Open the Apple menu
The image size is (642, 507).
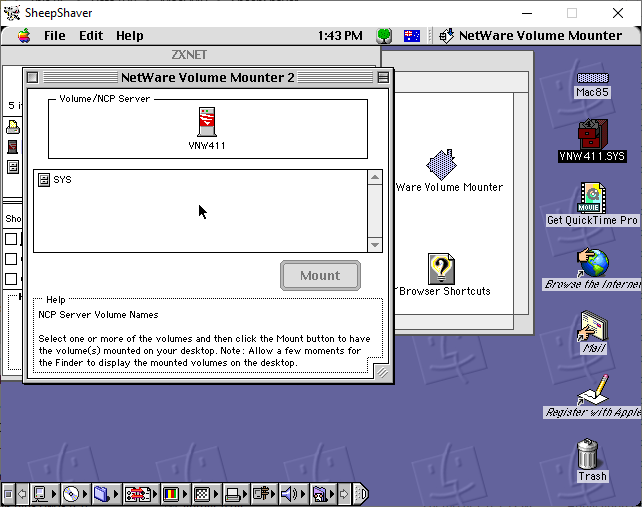tap(24, 36)
